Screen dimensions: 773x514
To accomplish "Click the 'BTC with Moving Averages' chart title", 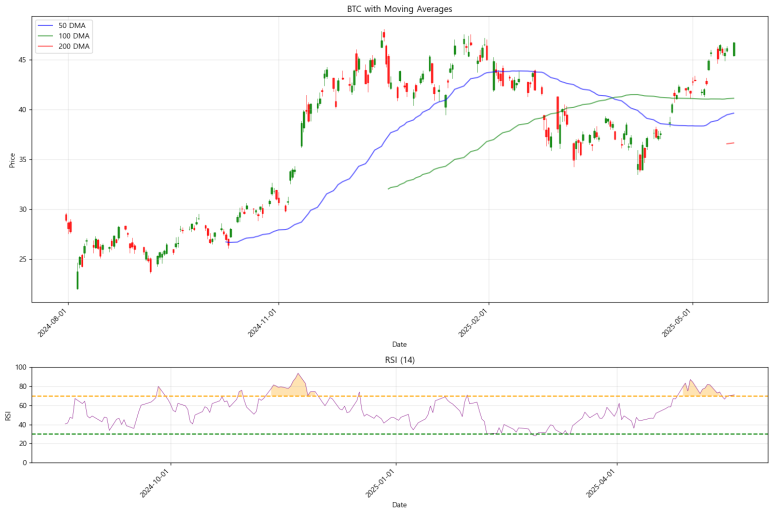I will click(x=399, y=9).
